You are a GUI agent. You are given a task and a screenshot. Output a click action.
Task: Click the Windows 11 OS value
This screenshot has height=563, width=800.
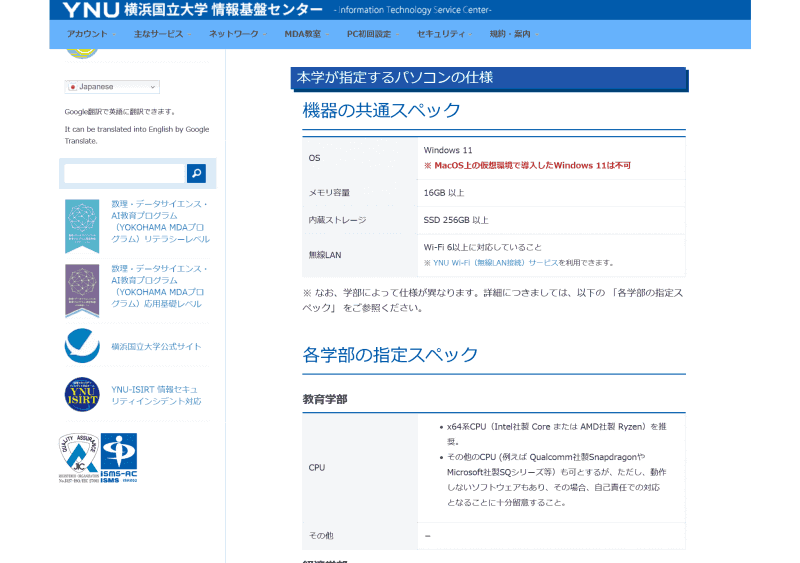448,151
